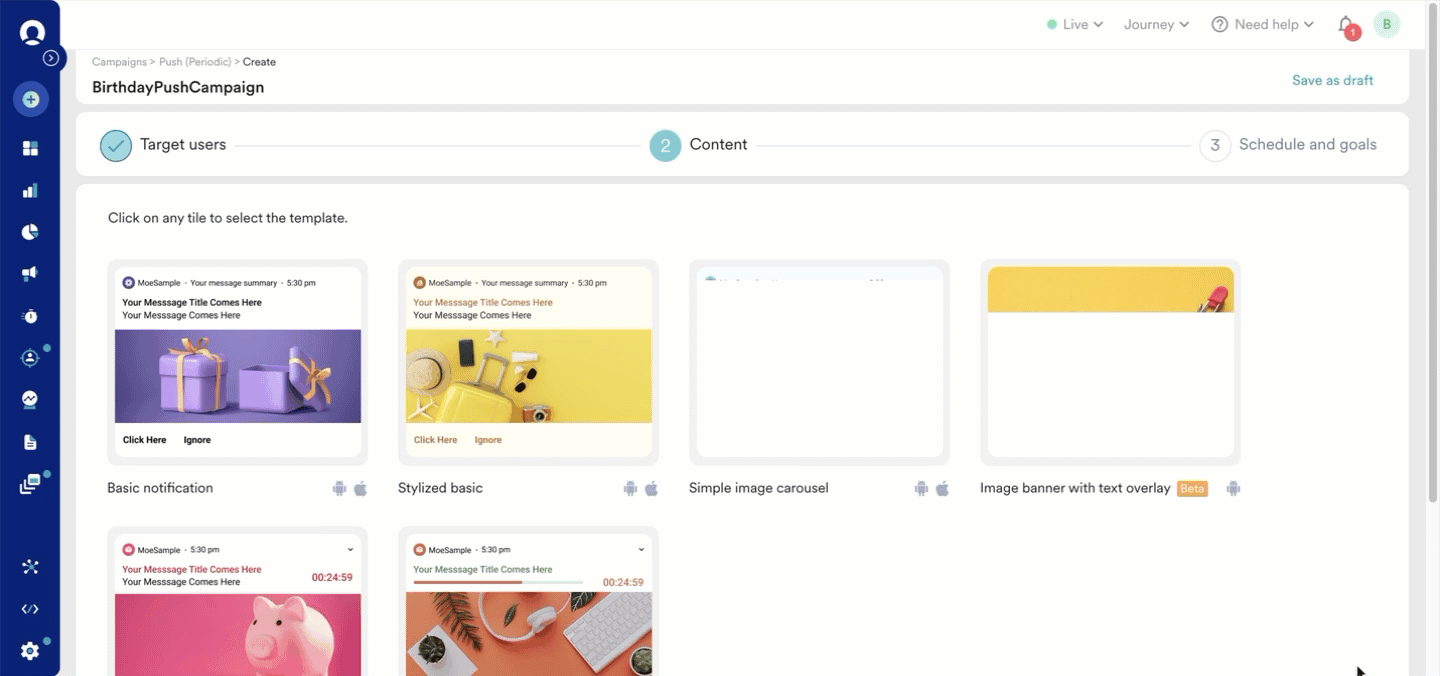
Task: Go to Campaigns breadcrumb
Action: [x=119, y=62]
